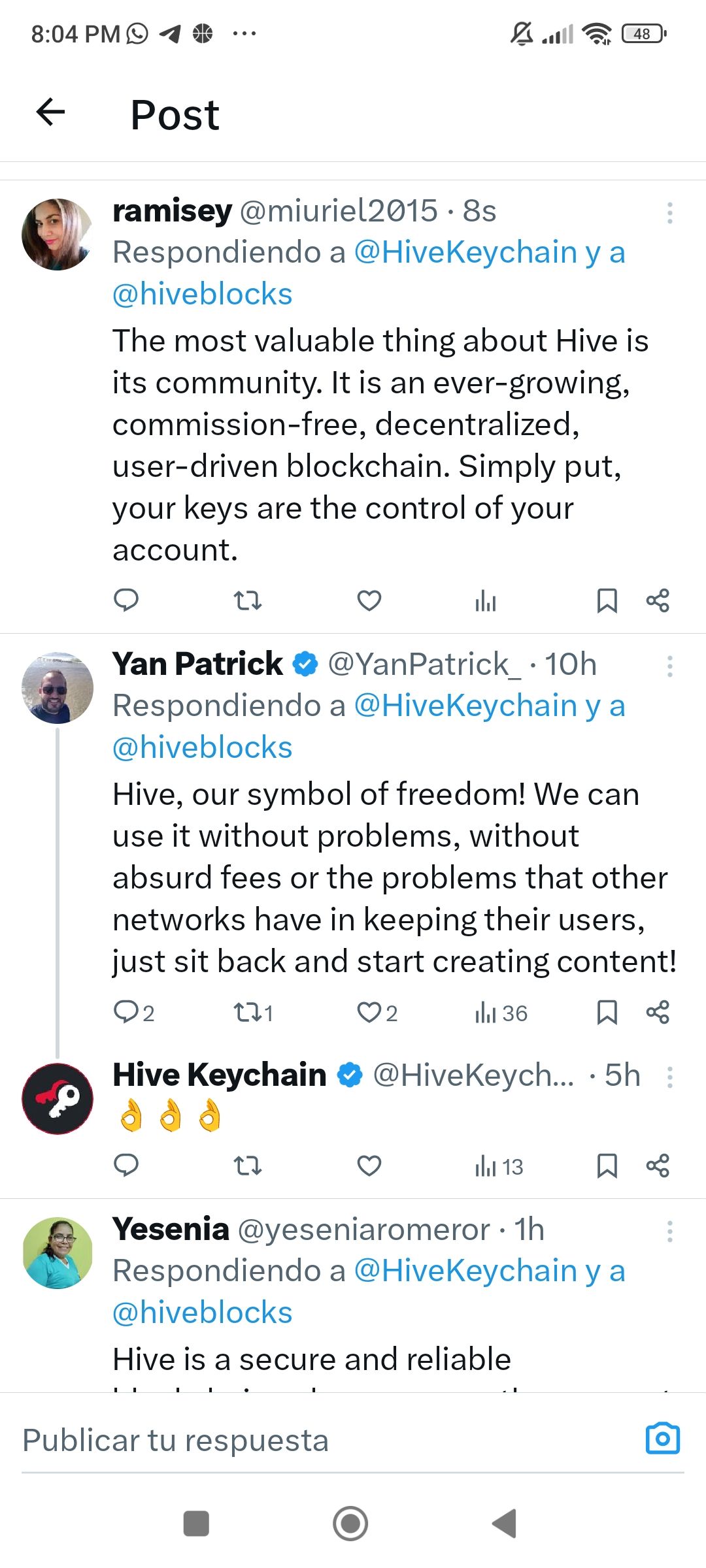Screen dimensions: 706x1568
Task: Tap the back arrow beside Post
Action: tap(50, 112)
